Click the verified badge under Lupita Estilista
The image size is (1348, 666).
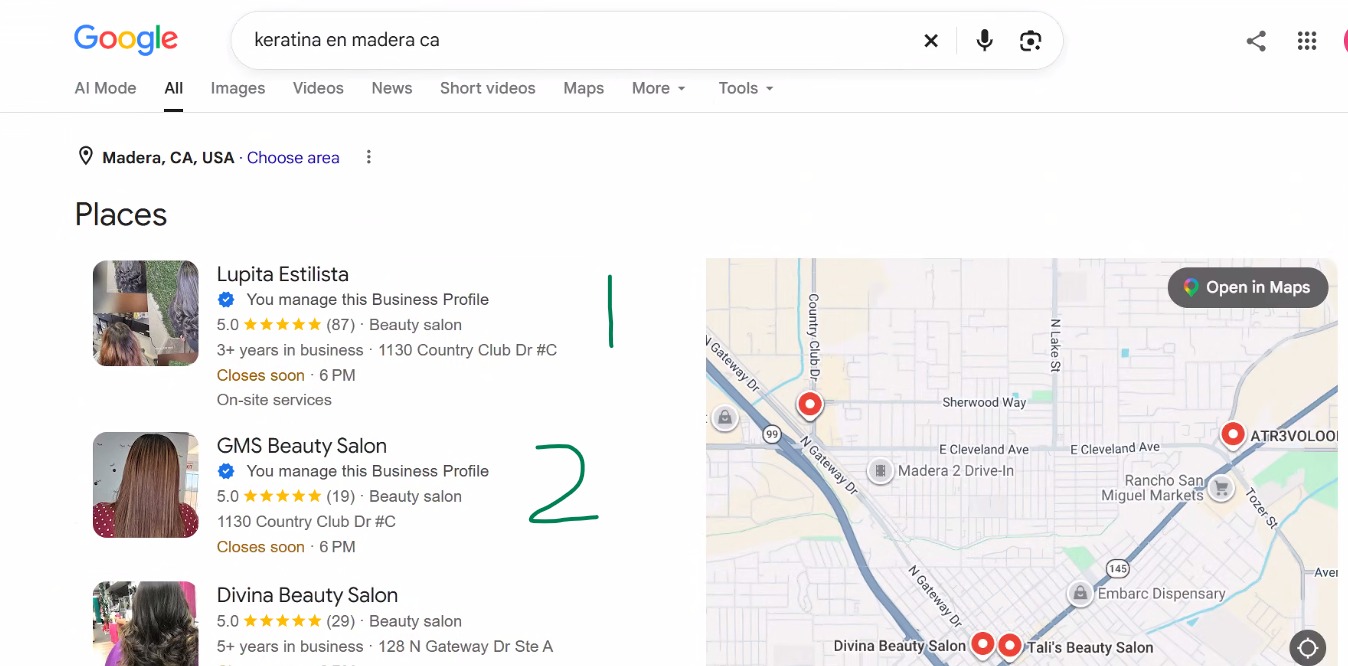pyautogui.click(x=227, y=299)
